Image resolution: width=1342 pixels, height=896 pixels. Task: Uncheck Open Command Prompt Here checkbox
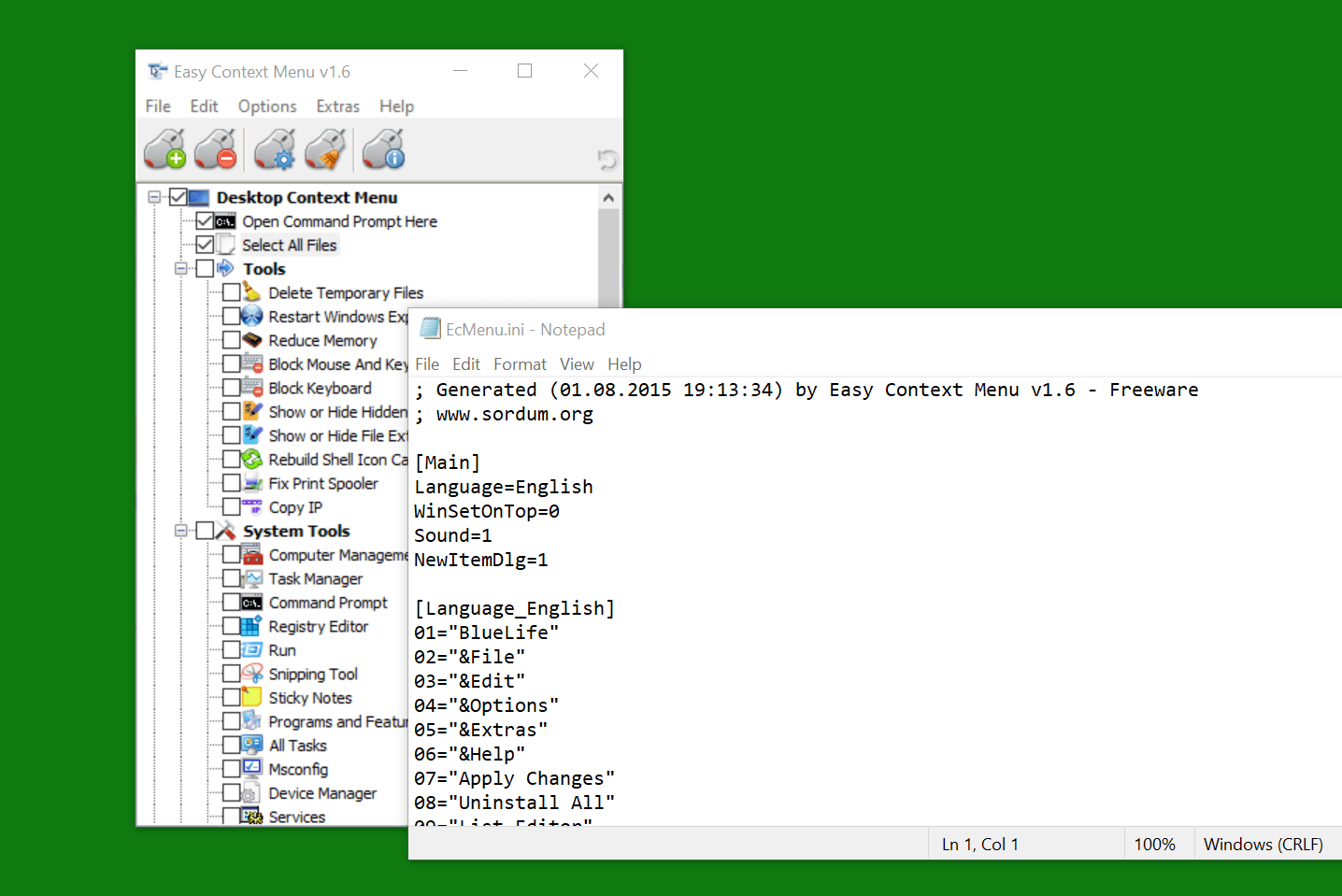(205, 221)
